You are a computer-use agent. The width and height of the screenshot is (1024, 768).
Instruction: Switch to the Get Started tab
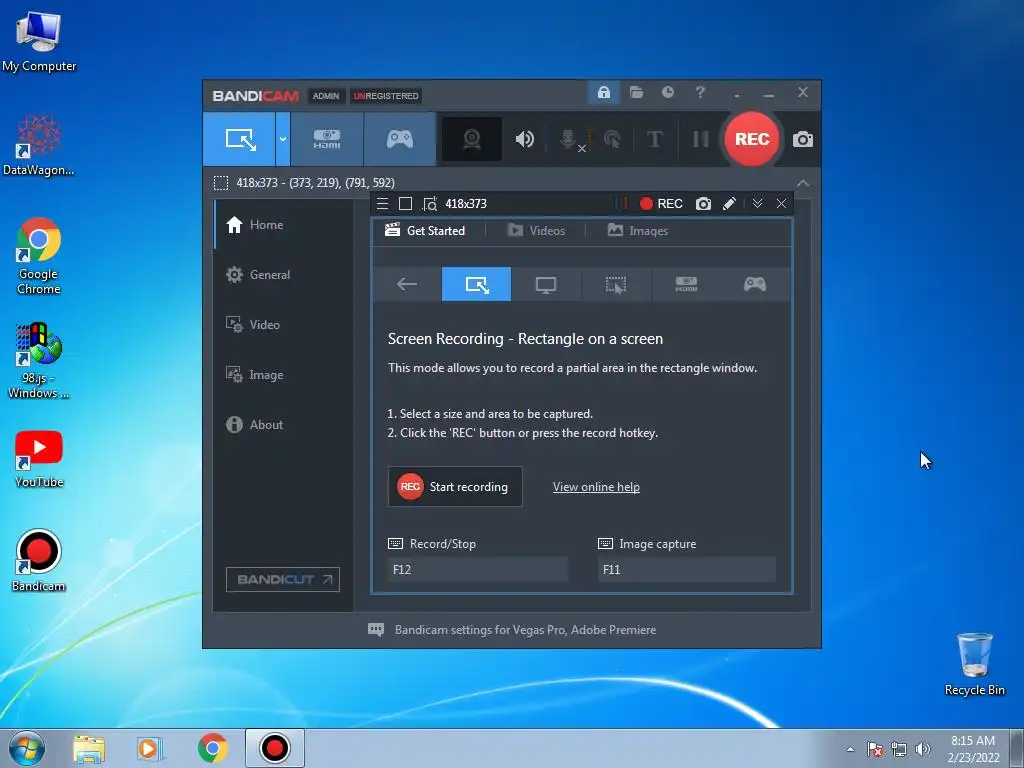pyautogui.click(x=426, y=231)
